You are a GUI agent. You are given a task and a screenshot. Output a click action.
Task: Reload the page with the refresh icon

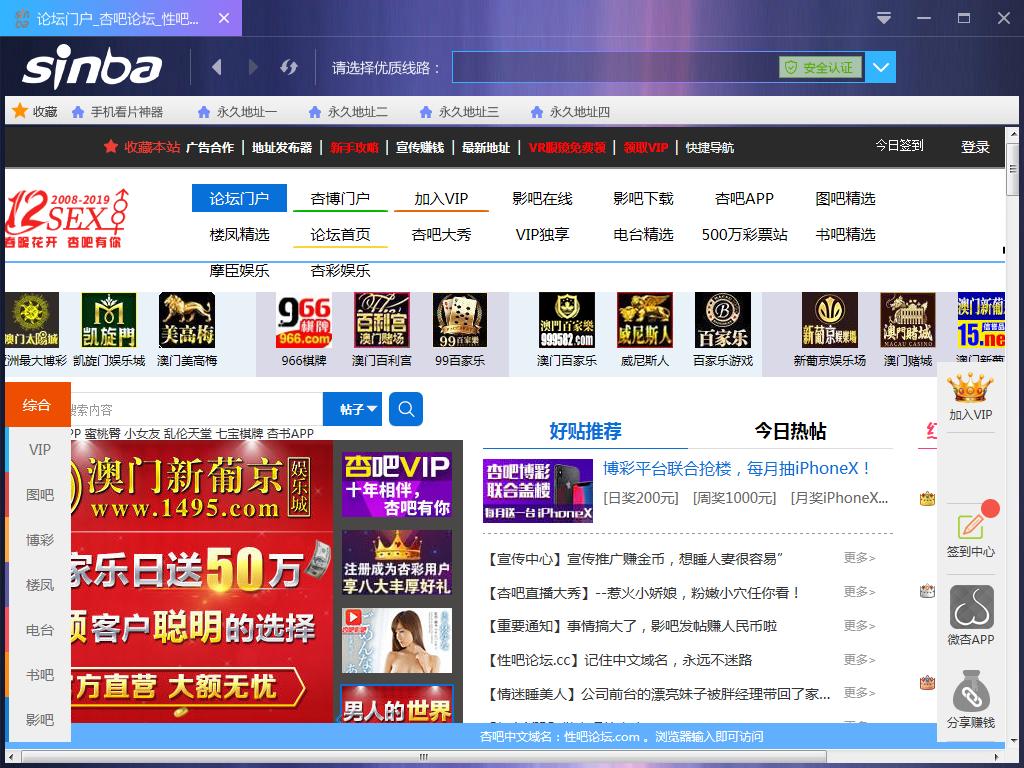[289, 67]
